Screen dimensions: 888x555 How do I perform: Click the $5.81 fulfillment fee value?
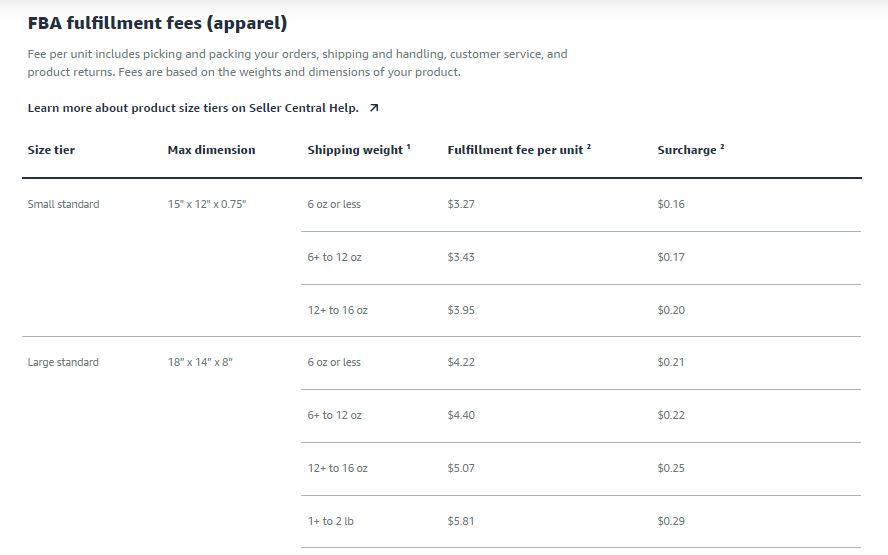coord(461,521)
